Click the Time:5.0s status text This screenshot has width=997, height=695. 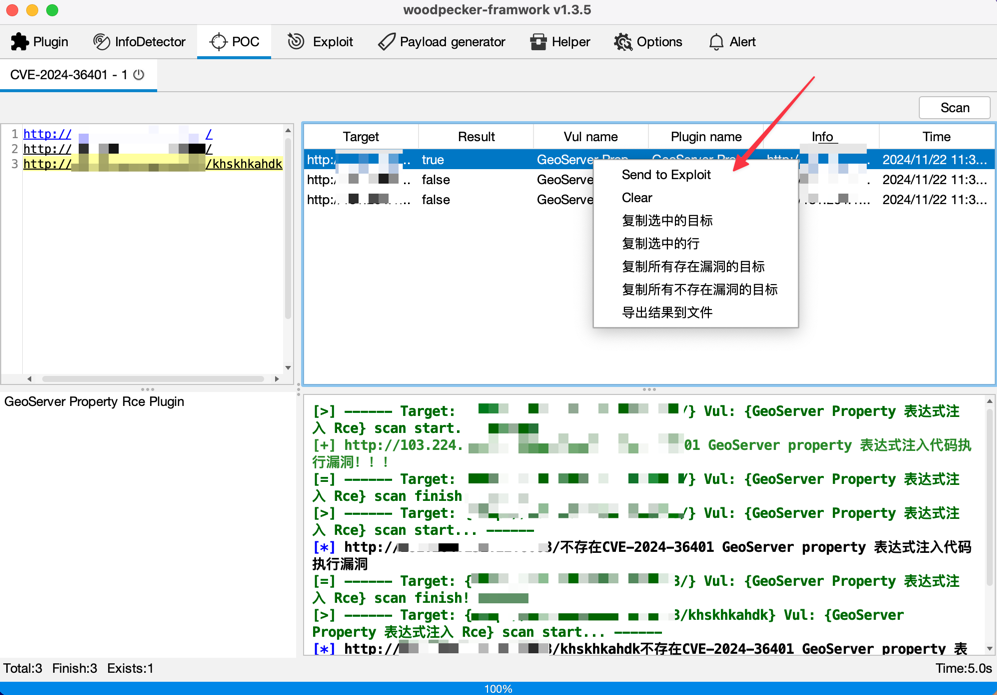[x=963, y=668]
